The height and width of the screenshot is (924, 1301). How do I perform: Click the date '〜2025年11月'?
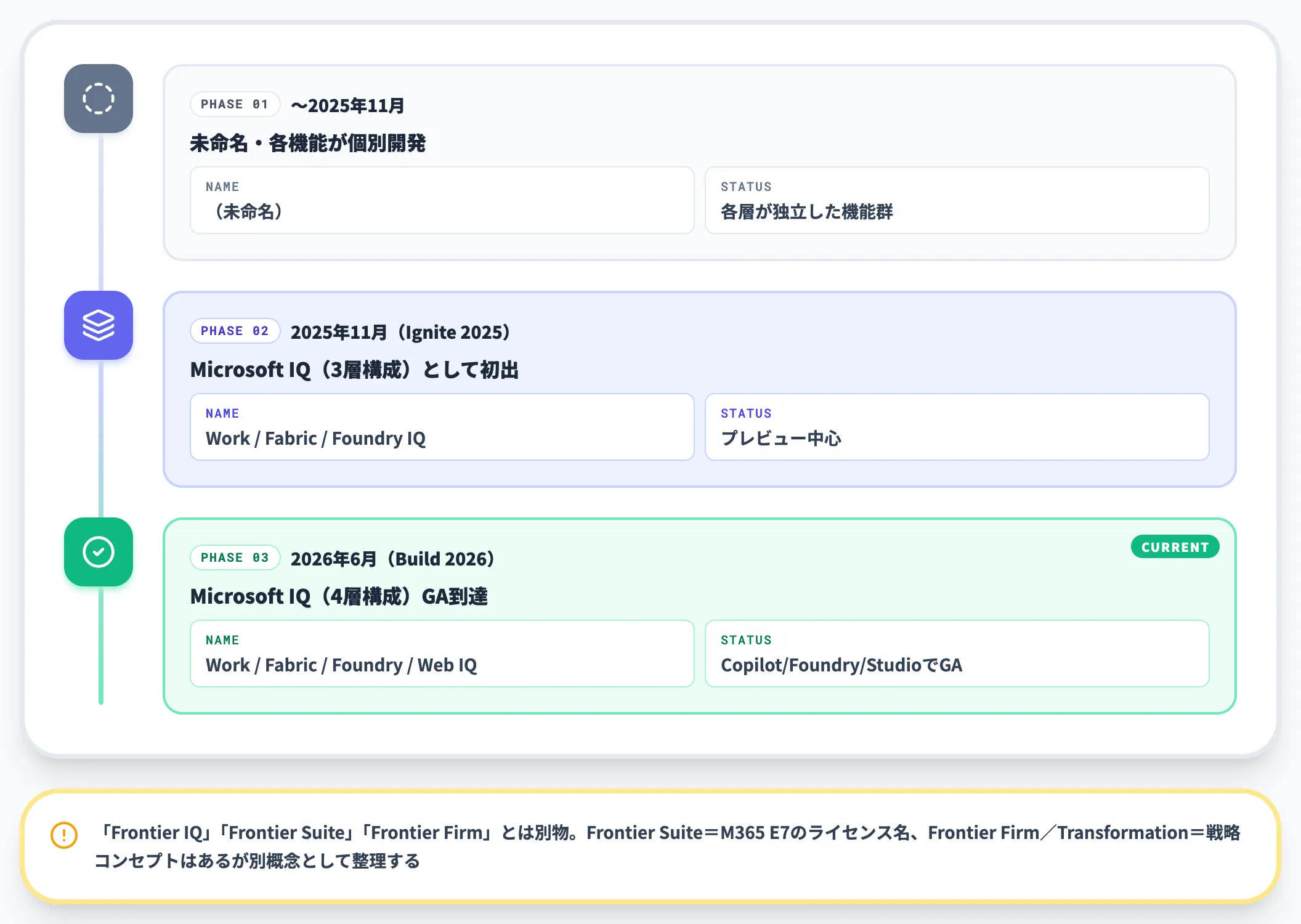tap(347, 105)
